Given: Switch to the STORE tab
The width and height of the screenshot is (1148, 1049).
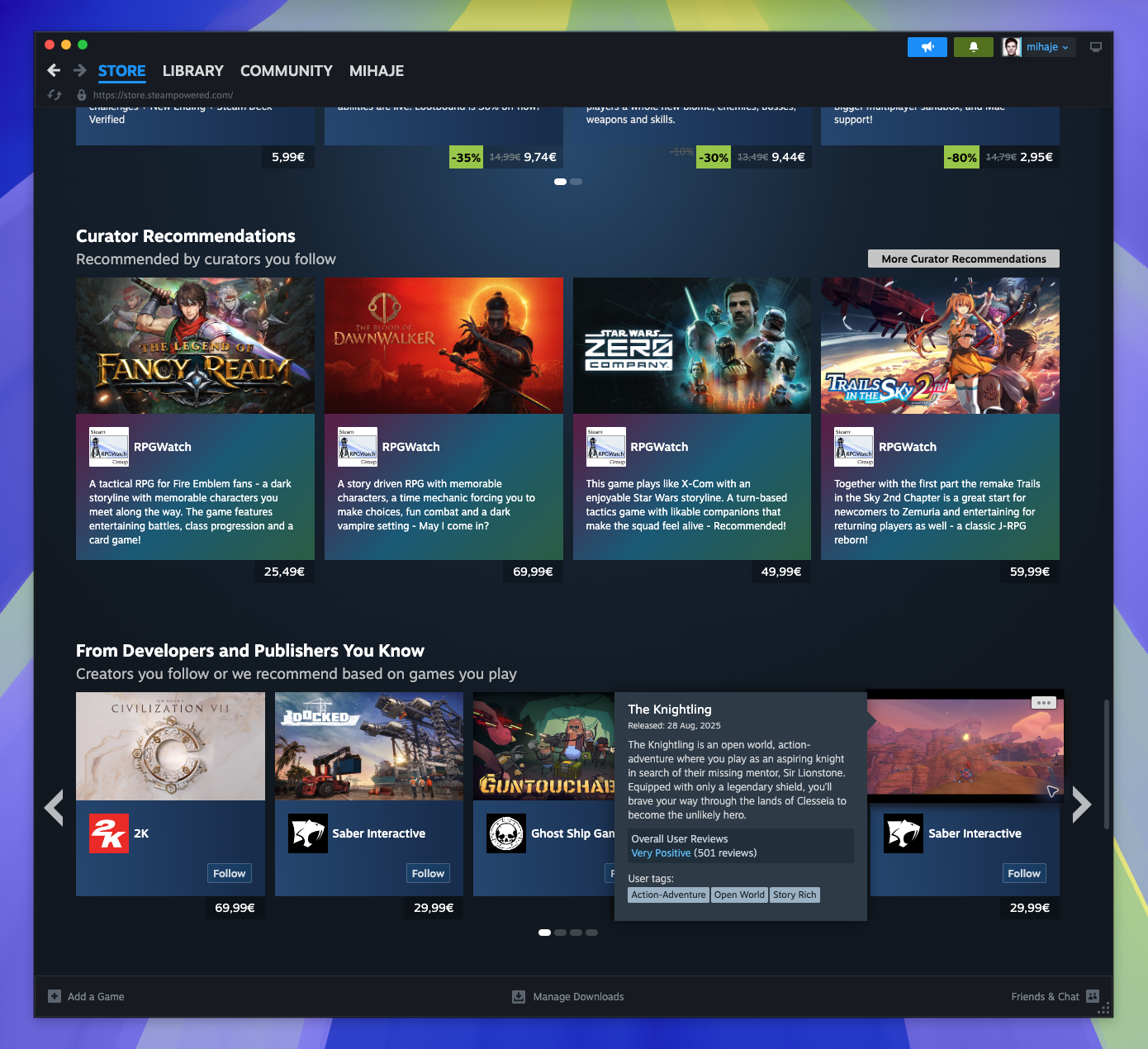Looking at the screenshot, I should [x=121, y=71].
